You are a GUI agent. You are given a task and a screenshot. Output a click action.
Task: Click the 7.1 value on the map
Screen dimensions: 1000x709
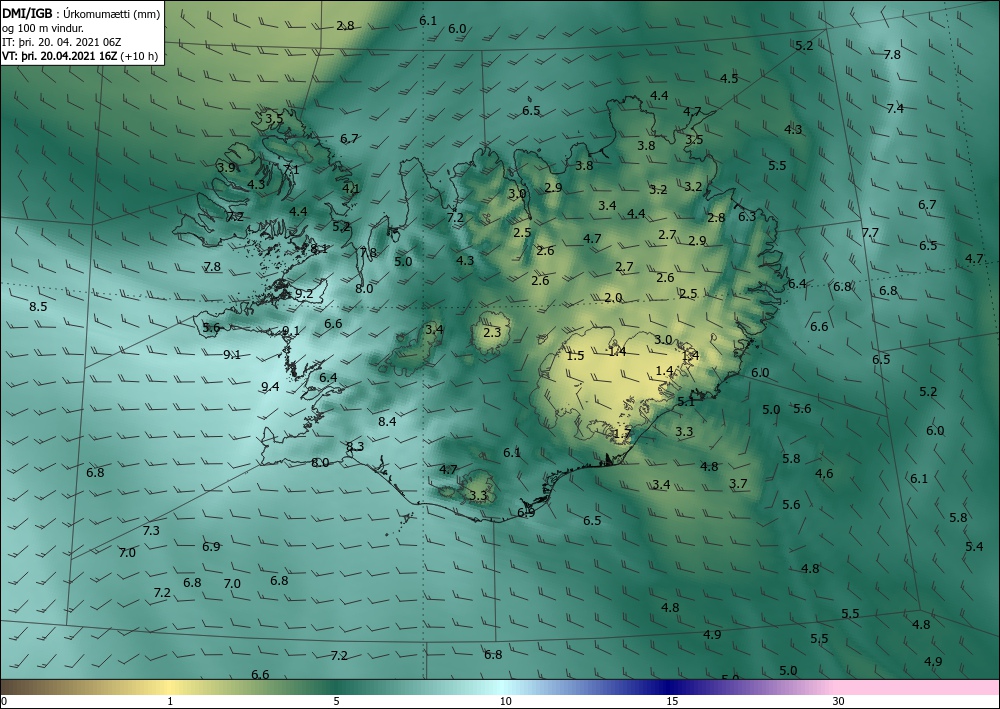click(x=291, y=170)
